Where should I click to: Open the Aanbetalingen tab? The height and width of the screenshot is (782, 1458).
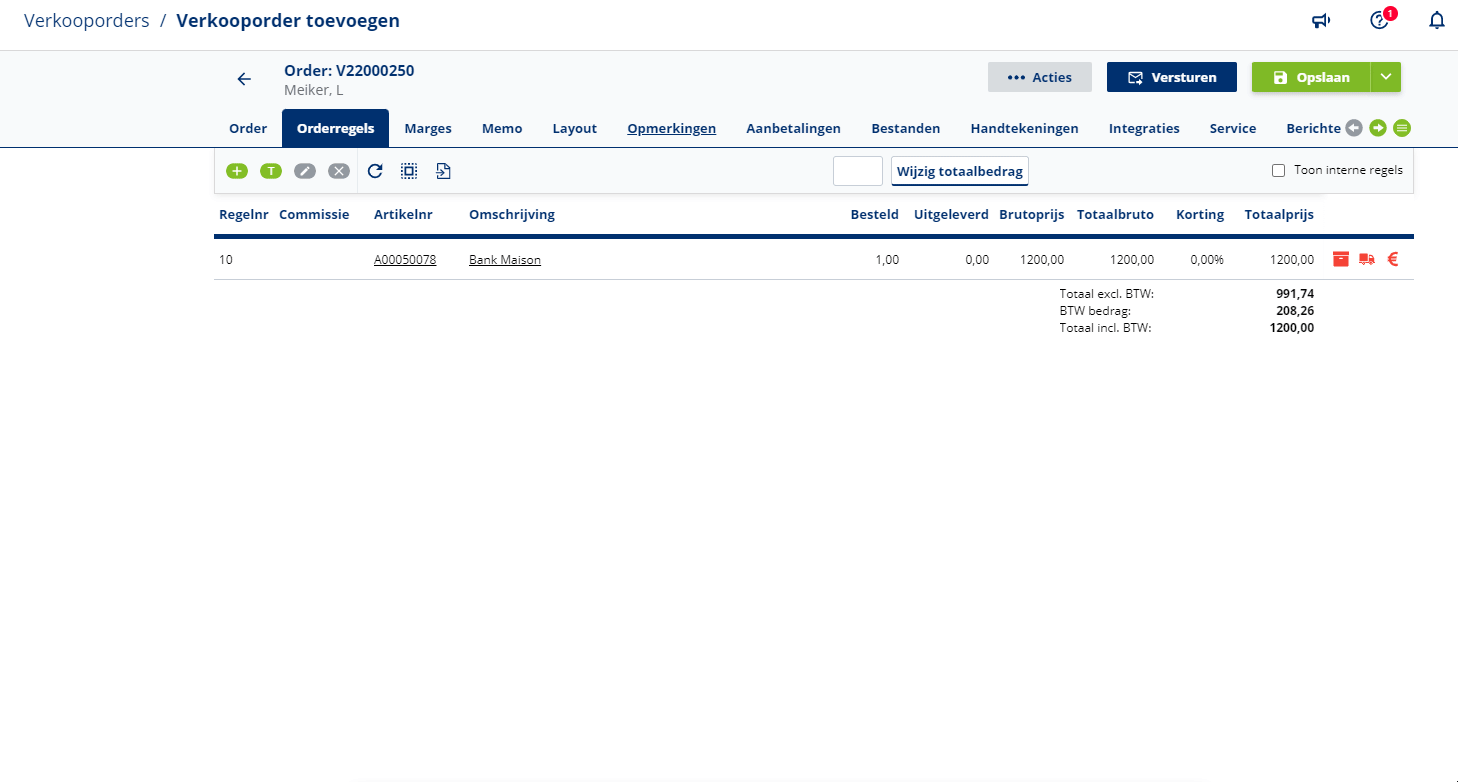click(793, 128)
